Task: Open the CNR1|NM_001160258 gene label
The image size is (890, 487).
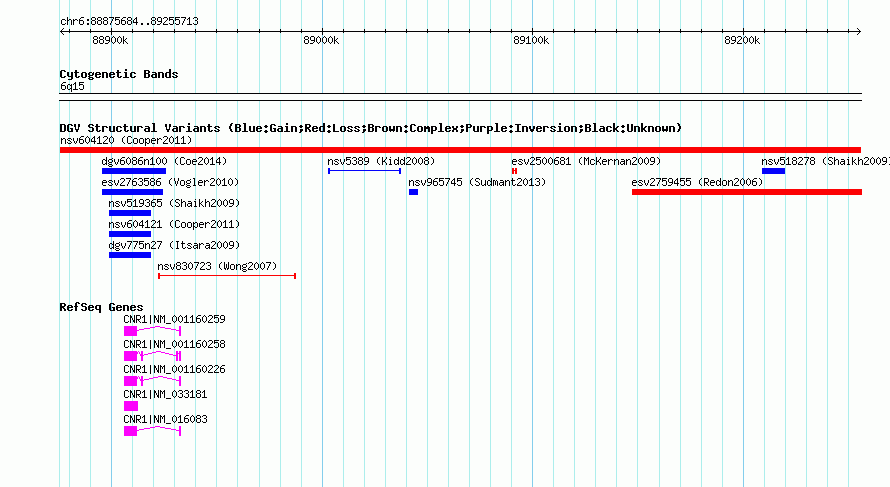Action: coord(174,344)
